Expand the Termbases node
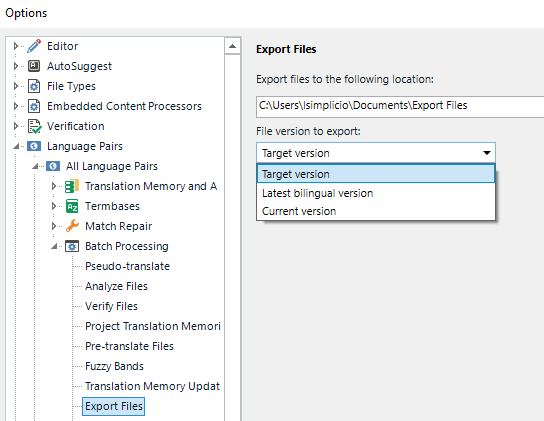 tap(53, 206)
